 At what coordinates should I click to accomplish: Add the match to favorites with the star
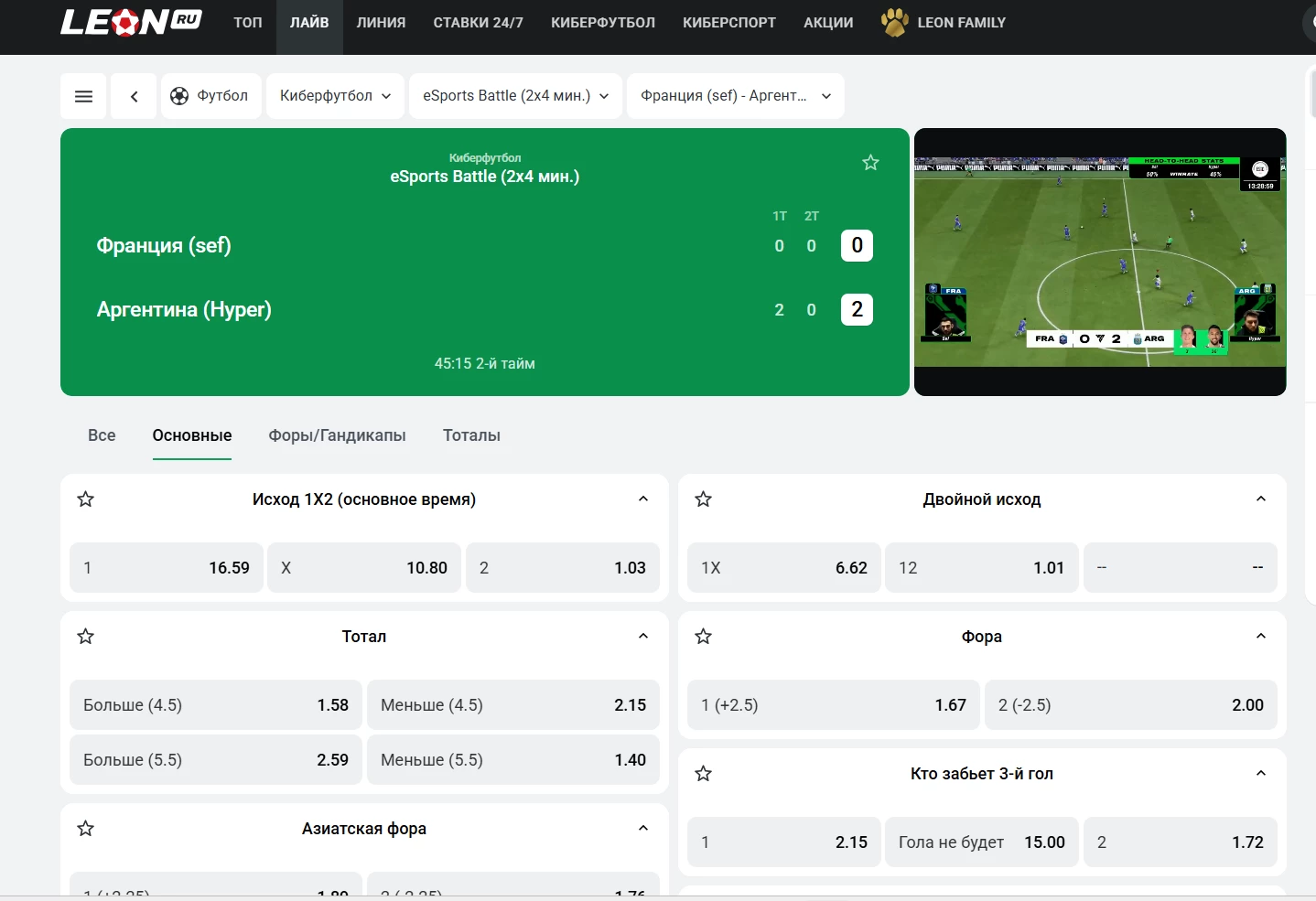(870, 163)
